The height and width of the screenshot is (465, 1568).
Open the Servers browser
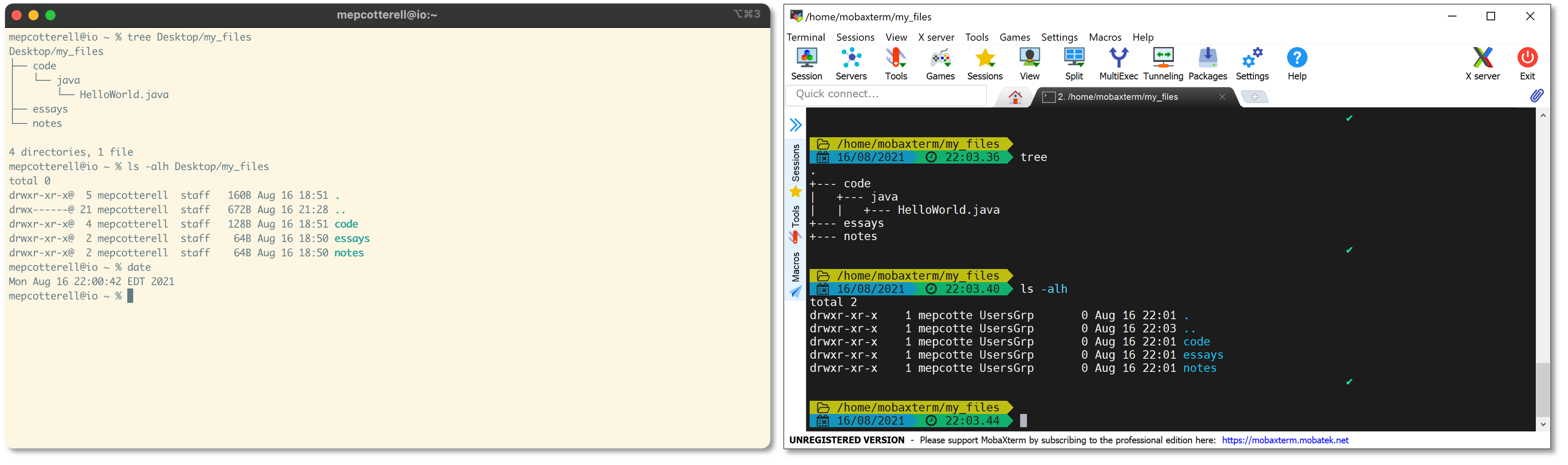(x=851, y=63)
